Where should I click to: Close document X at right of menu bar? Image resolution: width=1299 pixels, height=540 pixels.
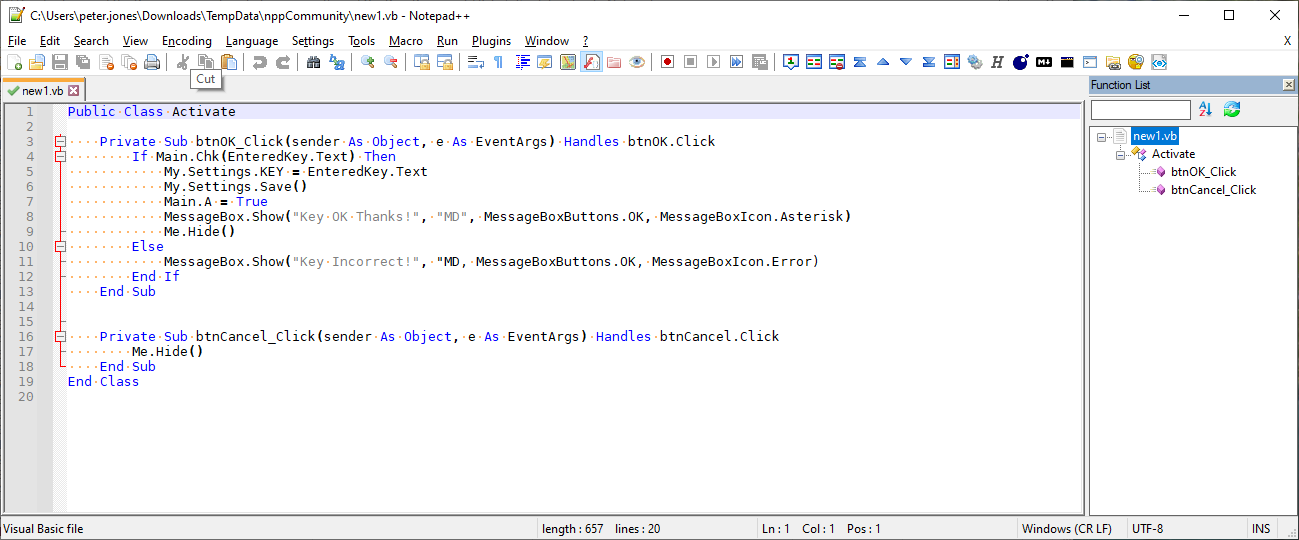(1287, 41)
